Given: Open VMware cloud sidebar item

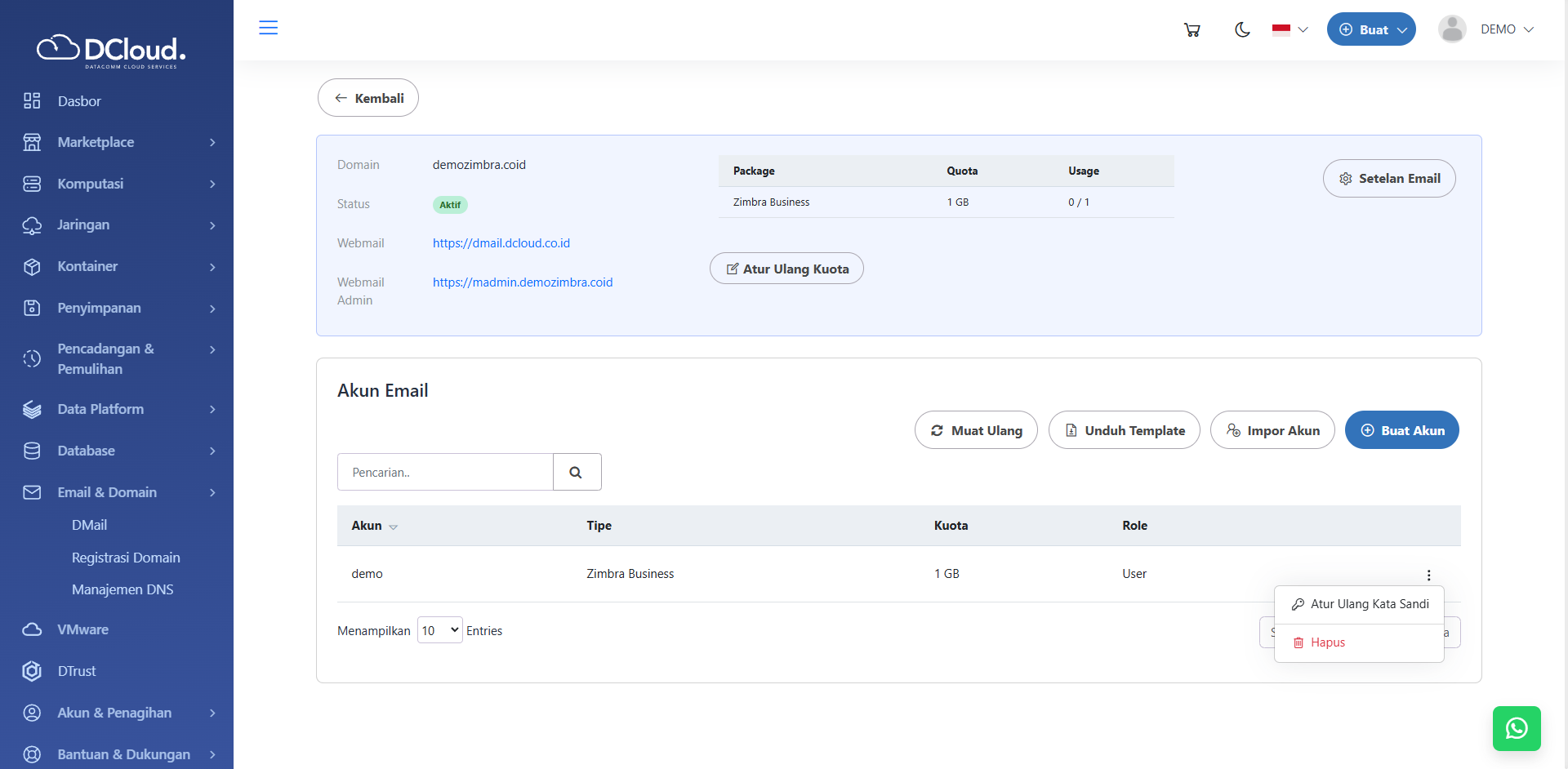Looking at the screenshot, I should tap(82, 629).
